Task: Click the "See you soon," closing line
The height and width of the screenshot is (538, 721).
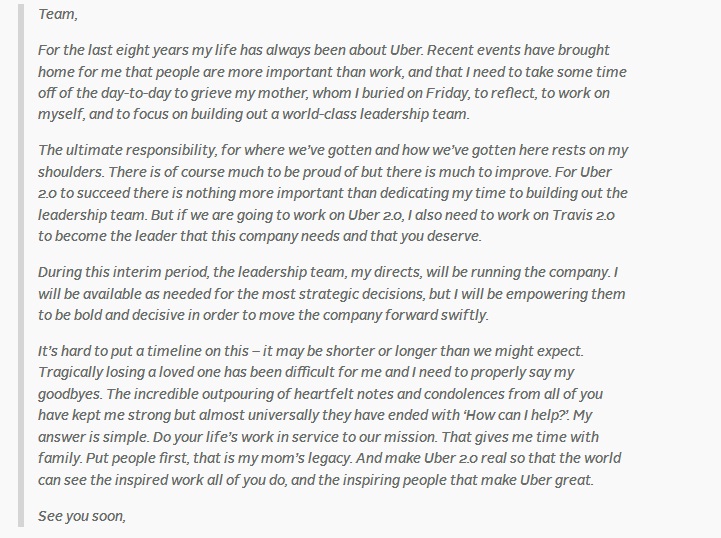Action: click(x=81, y=516)
